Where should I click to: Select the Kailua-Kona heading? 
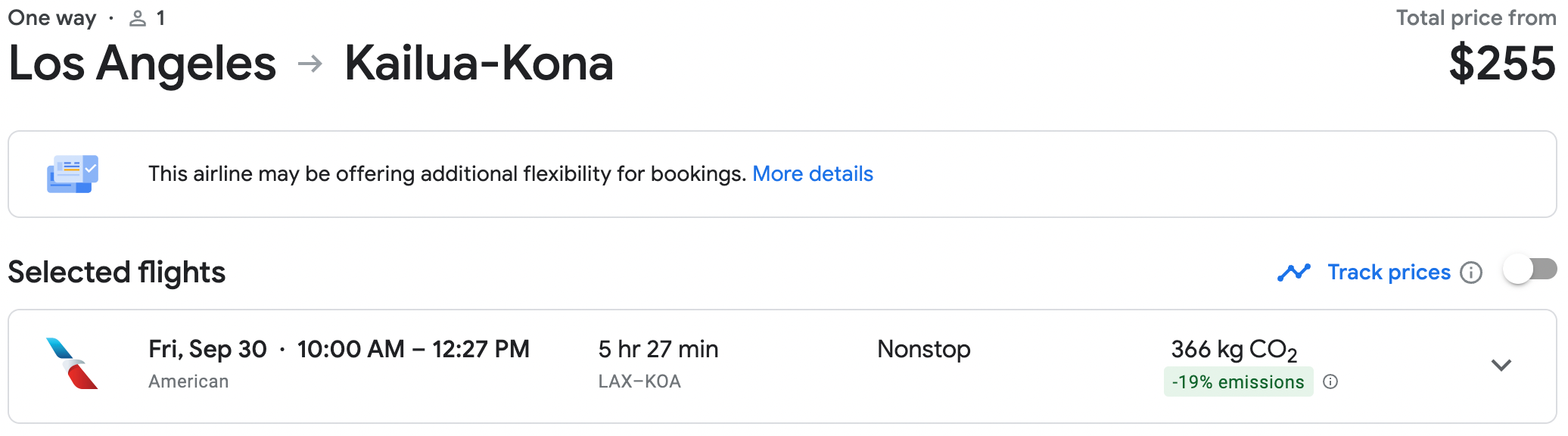pyautogui.click(x=478, y=63)
